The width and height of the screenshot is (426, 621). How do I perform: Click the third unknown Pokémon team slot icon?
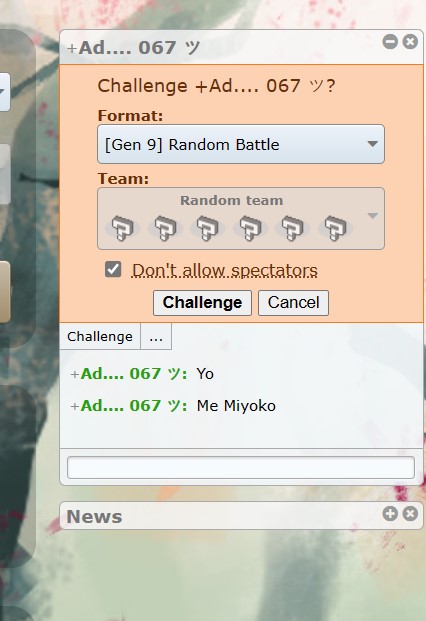(x=208, y=228)
